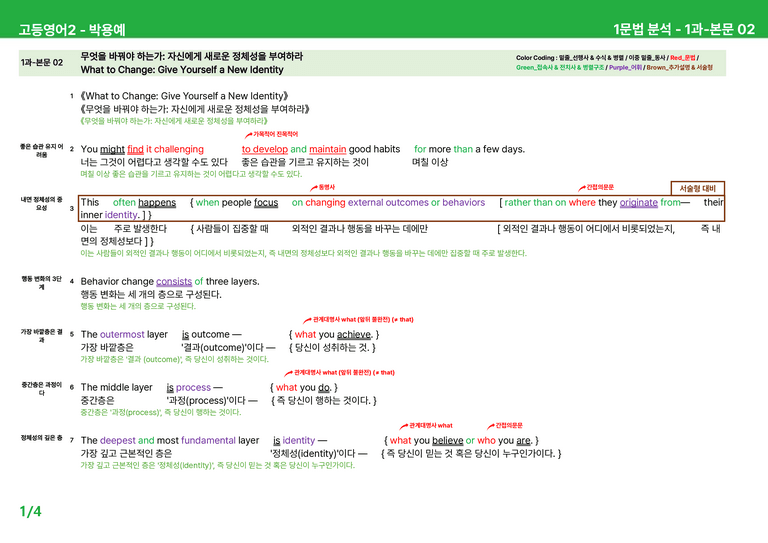Click the translation "좋은 습관을 기르고 유지하는 것이"
The width and height of the screenshot is (768, 543).
[x=305, y=162]
